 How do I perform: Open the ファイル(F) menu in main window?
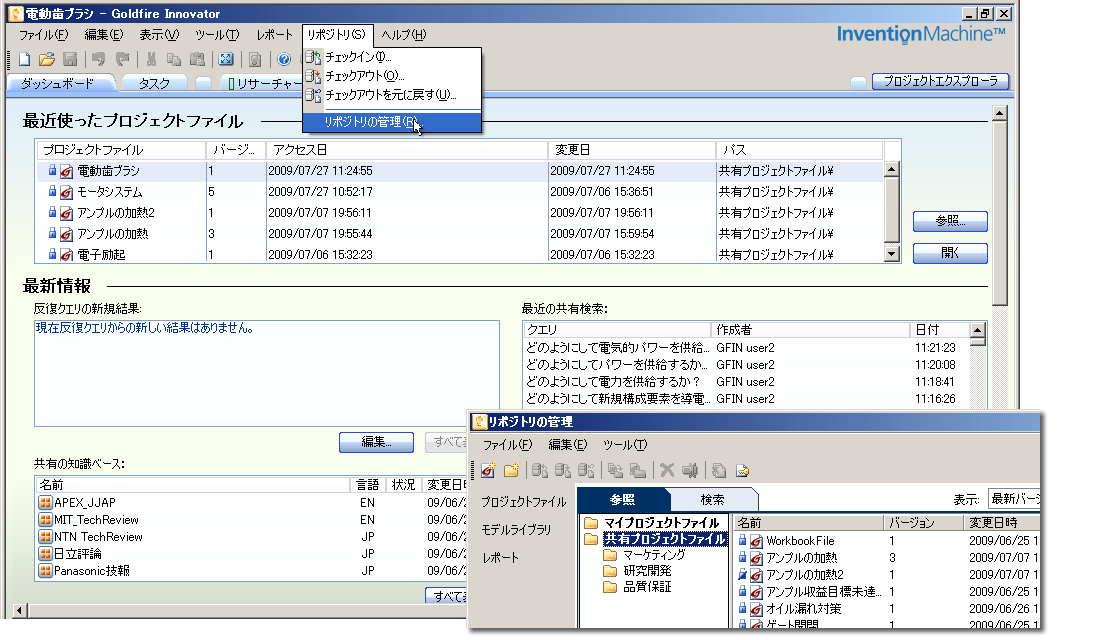click(x=43, y=34)
